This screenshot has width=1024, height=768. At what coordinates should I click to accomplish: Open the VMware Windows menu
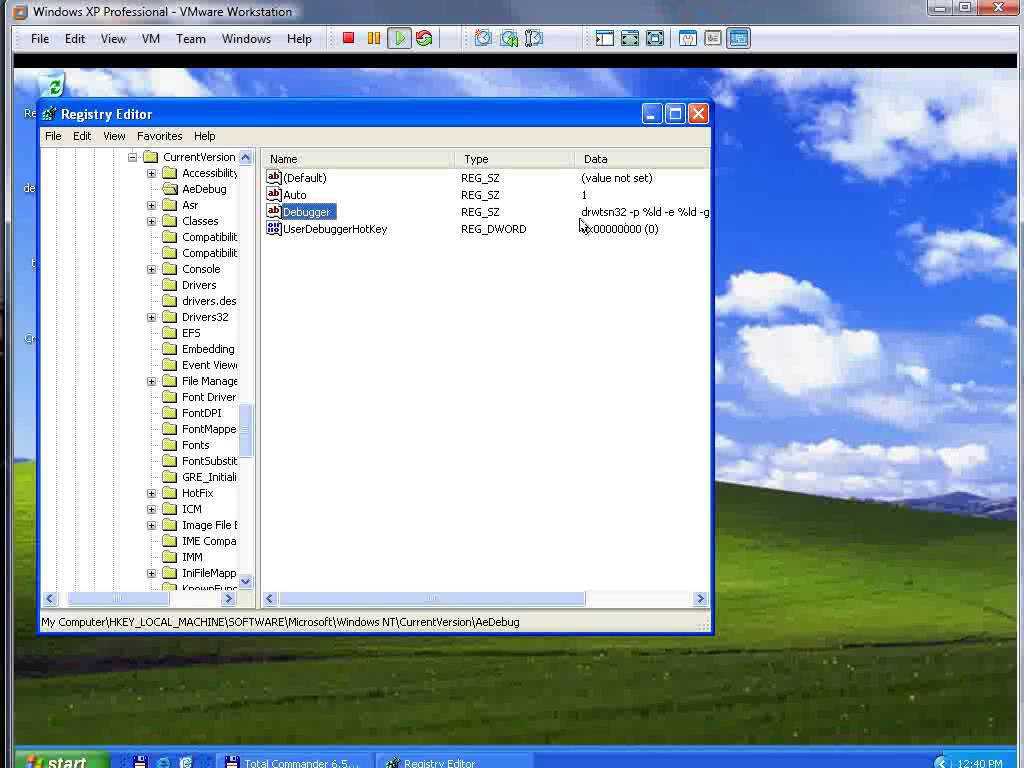point(246,39)
